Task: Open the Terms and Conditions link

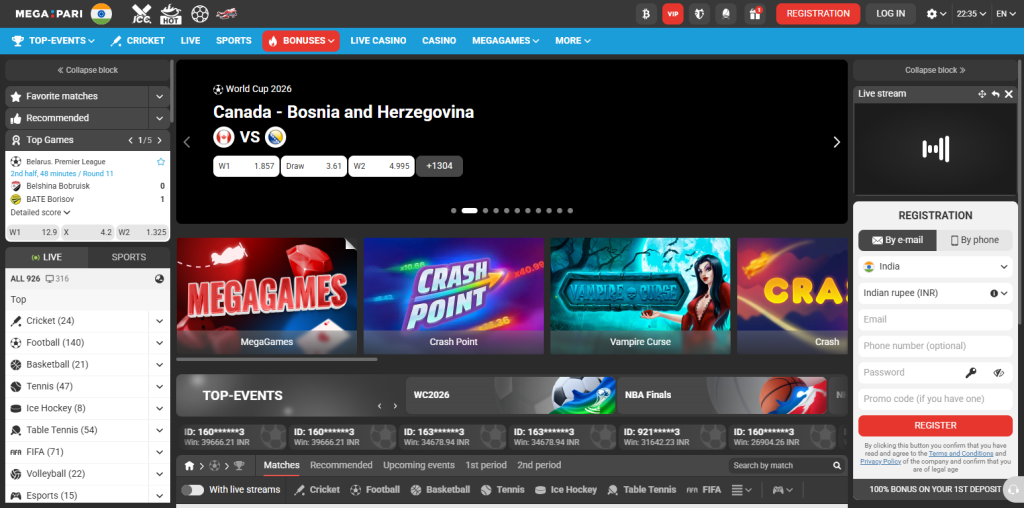Action: [961, 453]
